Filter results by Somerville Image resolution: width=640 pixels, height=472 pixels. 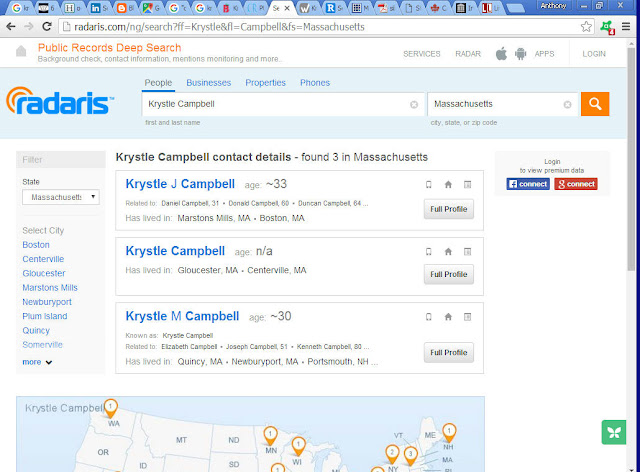(x=42, y=345)
